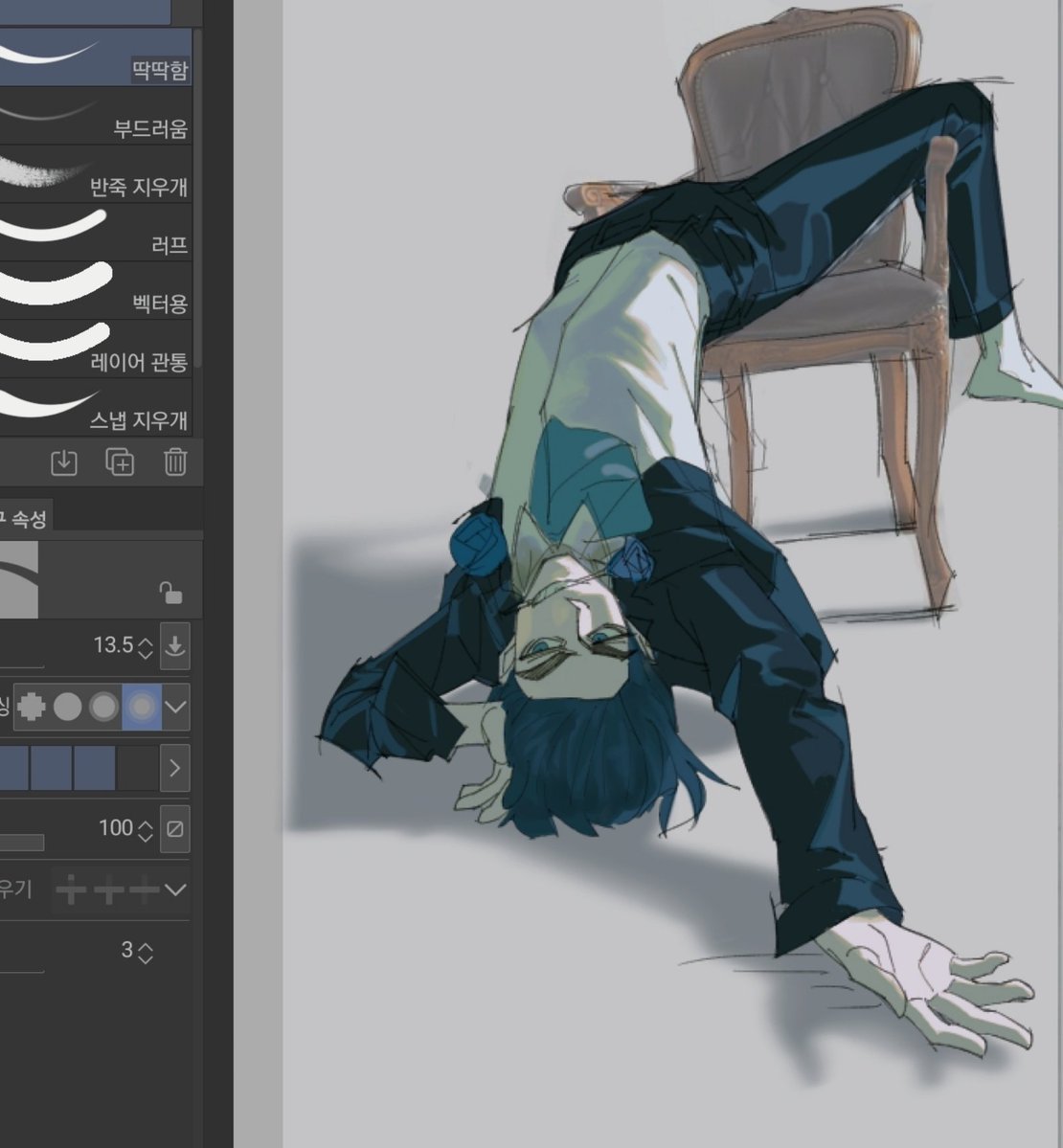Select the 벡터용 eraser sub tool
This screenshot has height=1148, width=1063.
(x=95, y=291)
